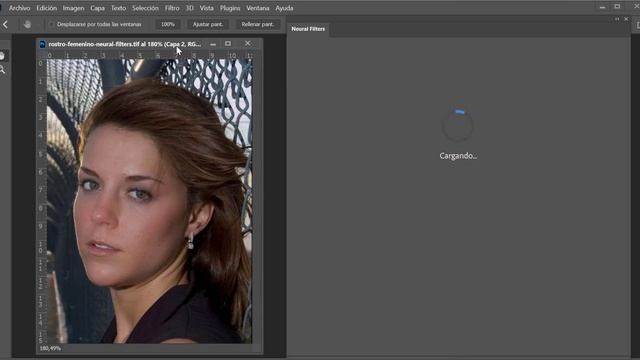Viewport: 640px width, 360px height.
Task: Close the Neural Filters panel
Action: [x=626, y=19]
